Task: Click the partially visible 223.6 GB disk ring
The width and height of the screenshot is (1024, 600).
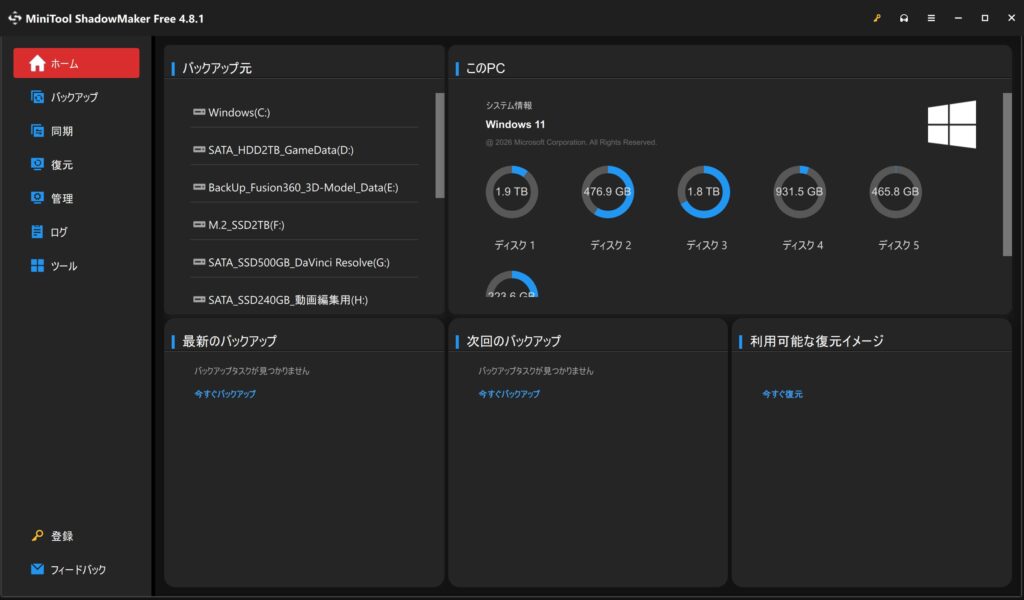Action: (x=512, y=285)
